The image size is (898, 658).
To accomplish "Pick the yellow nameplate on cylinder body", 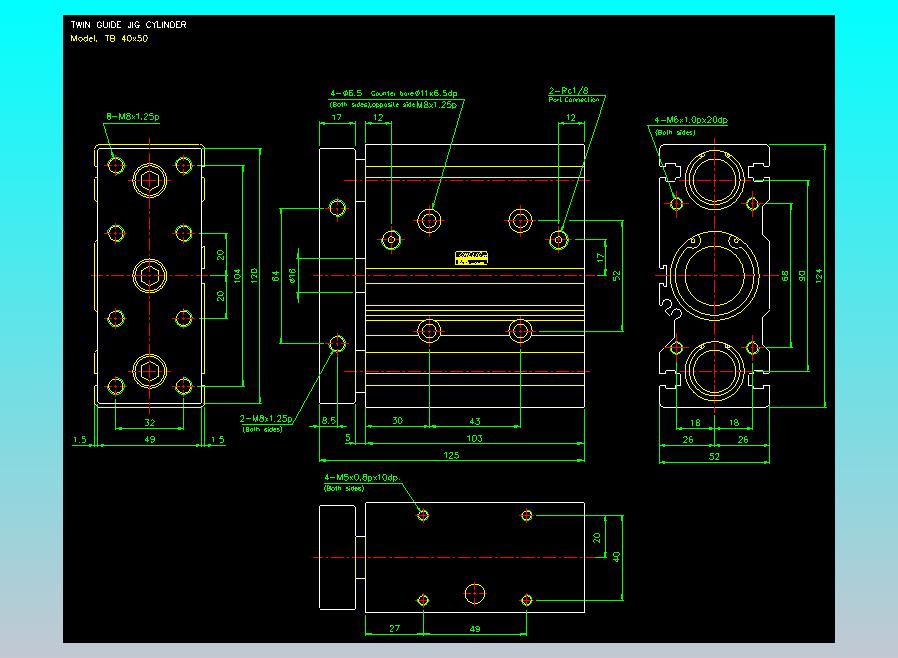I will 471,257.
